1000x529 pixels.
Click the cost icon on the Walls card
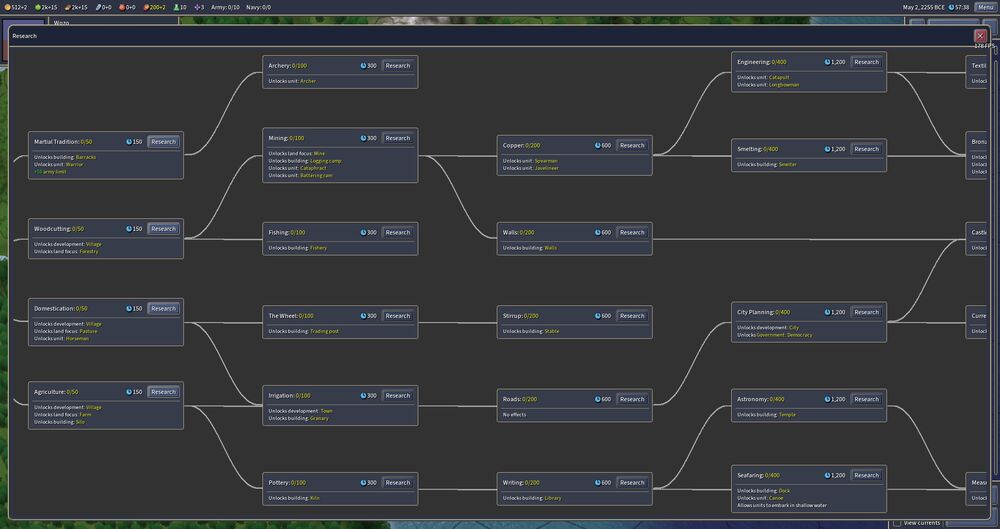[x=598, y=232]
